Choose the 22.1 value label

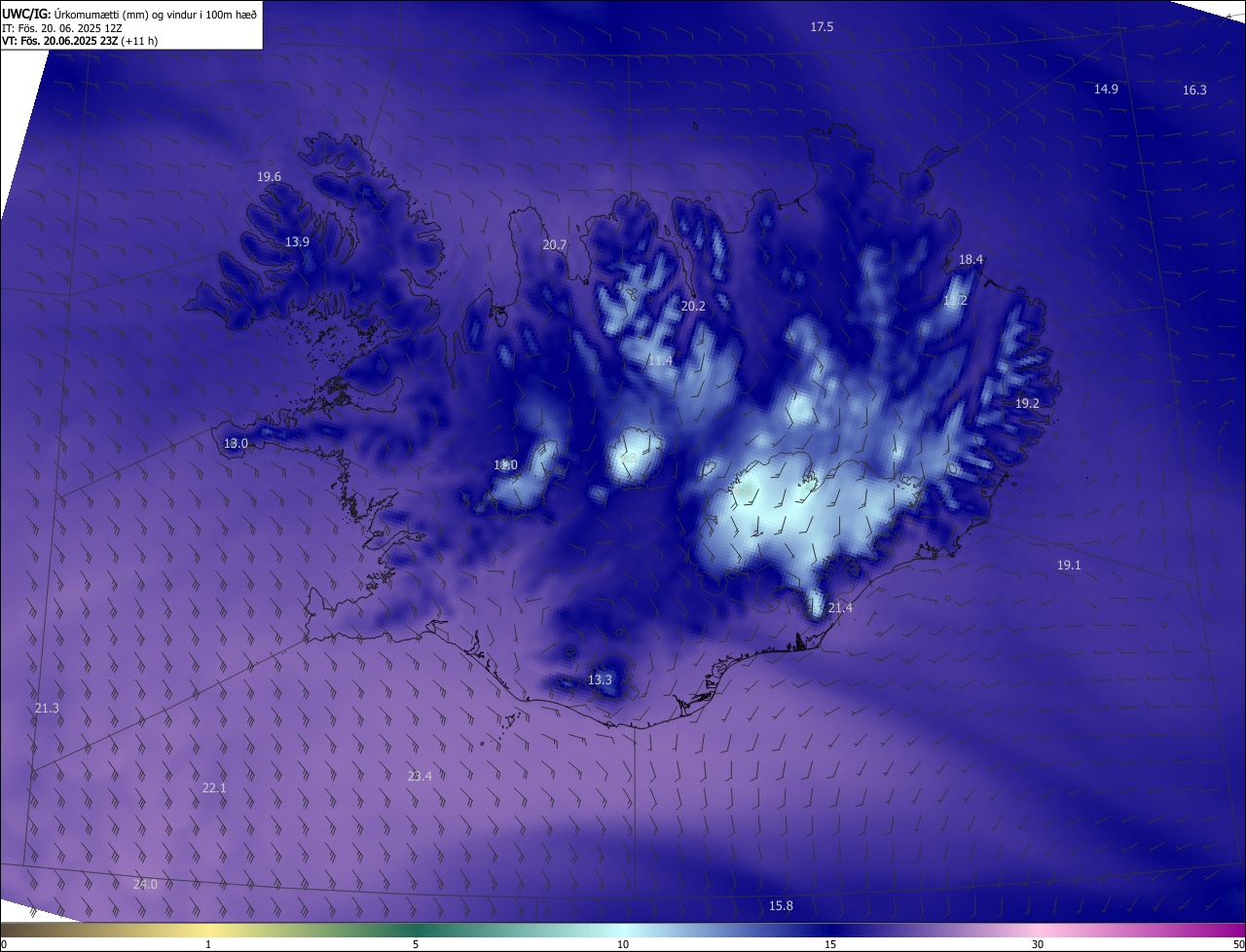point(214,787)
